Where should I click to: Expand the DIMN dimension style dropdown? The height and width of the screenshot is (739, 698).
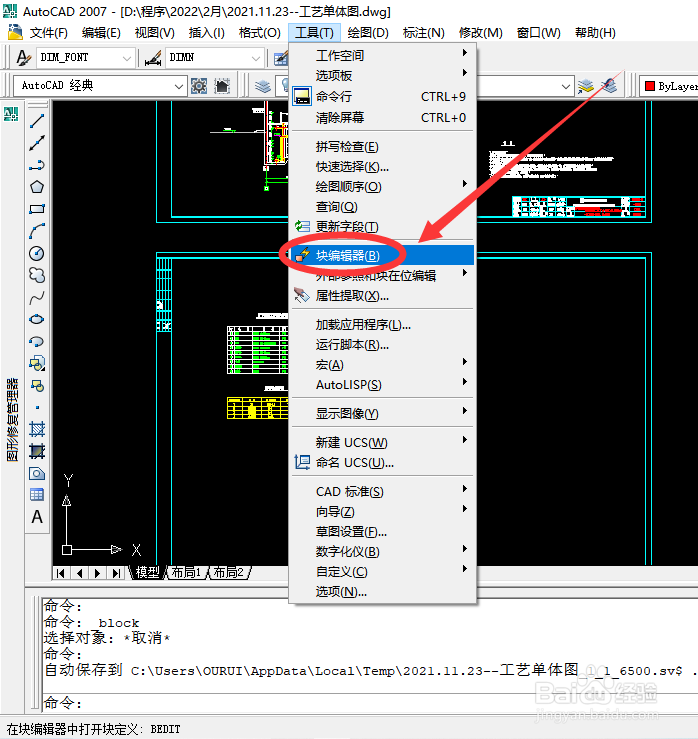(255, 58)
